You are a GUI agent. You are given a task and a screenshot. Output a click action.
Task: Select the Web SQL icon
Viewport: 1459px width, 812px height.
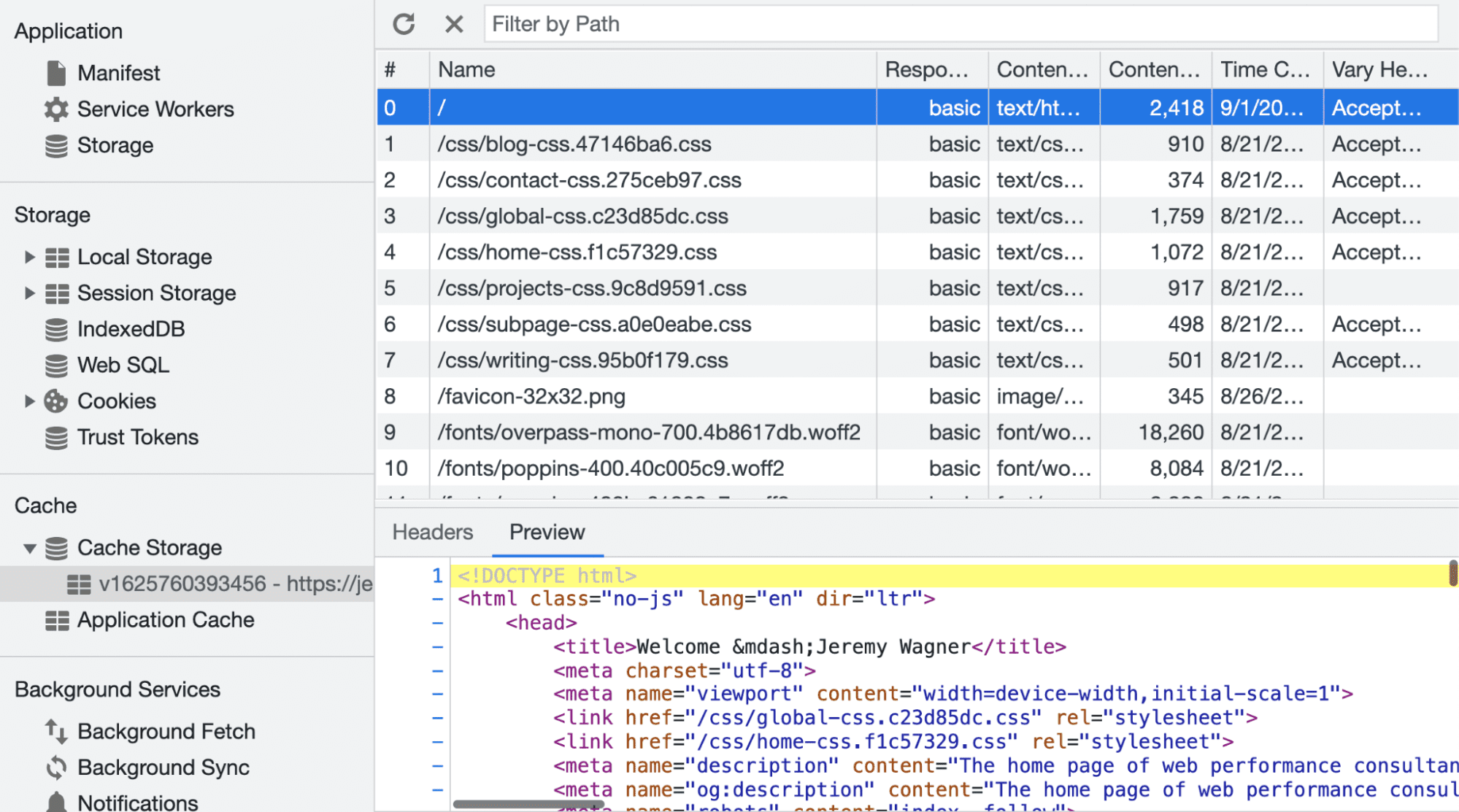56,365
